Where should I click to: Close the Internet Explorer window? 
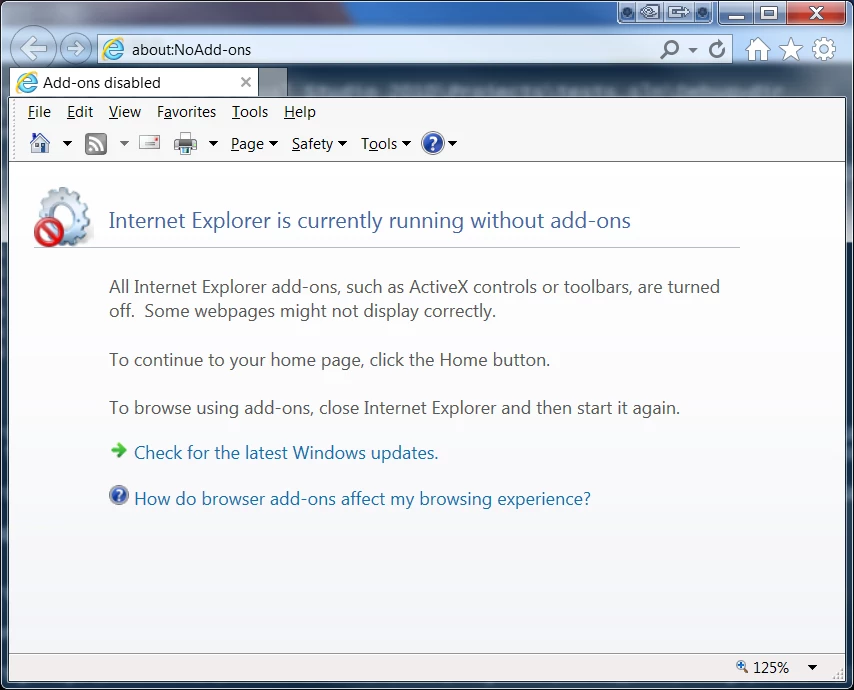point(816,13)
